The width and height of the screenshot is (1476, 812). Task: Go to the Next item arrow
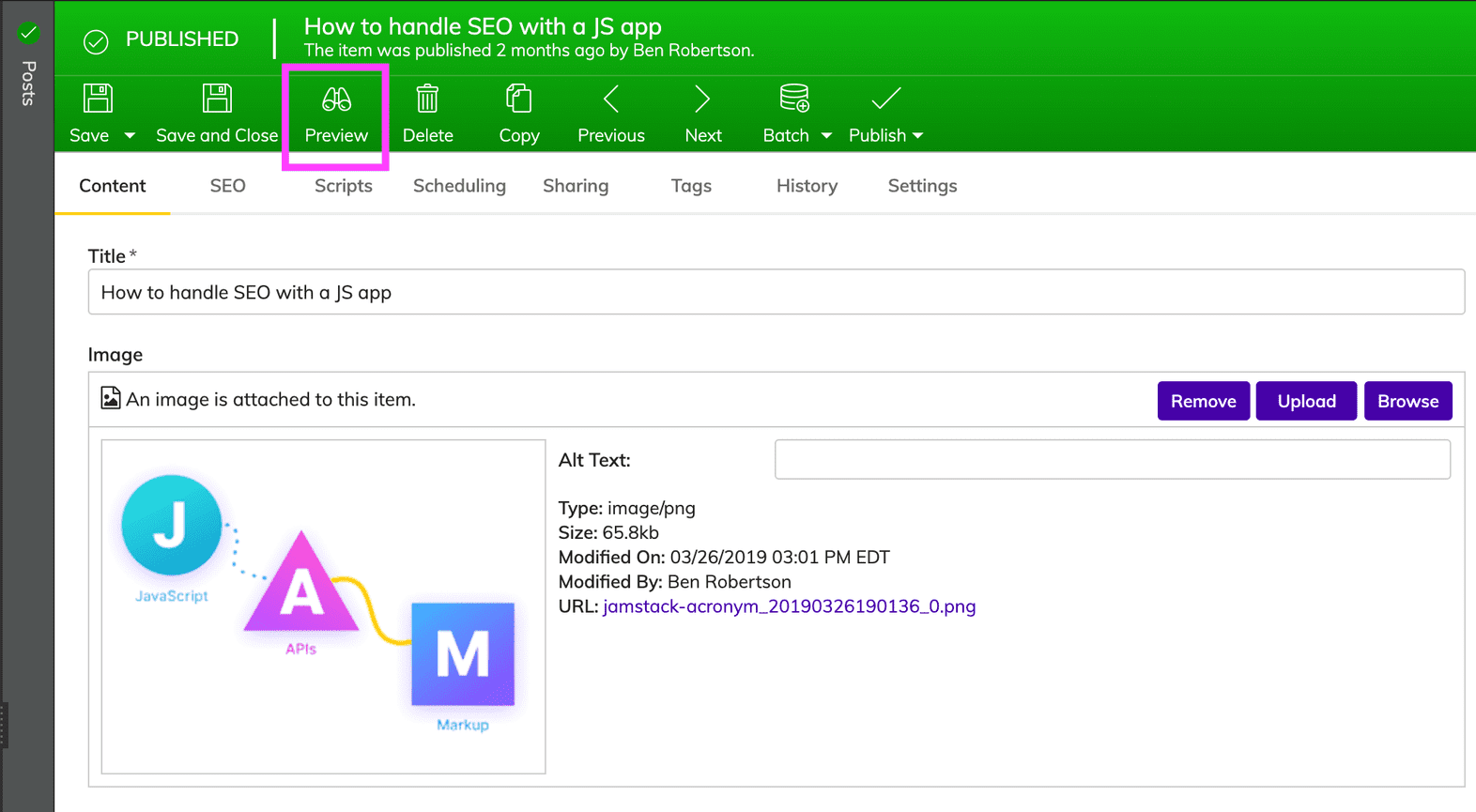tap(702, 100)
